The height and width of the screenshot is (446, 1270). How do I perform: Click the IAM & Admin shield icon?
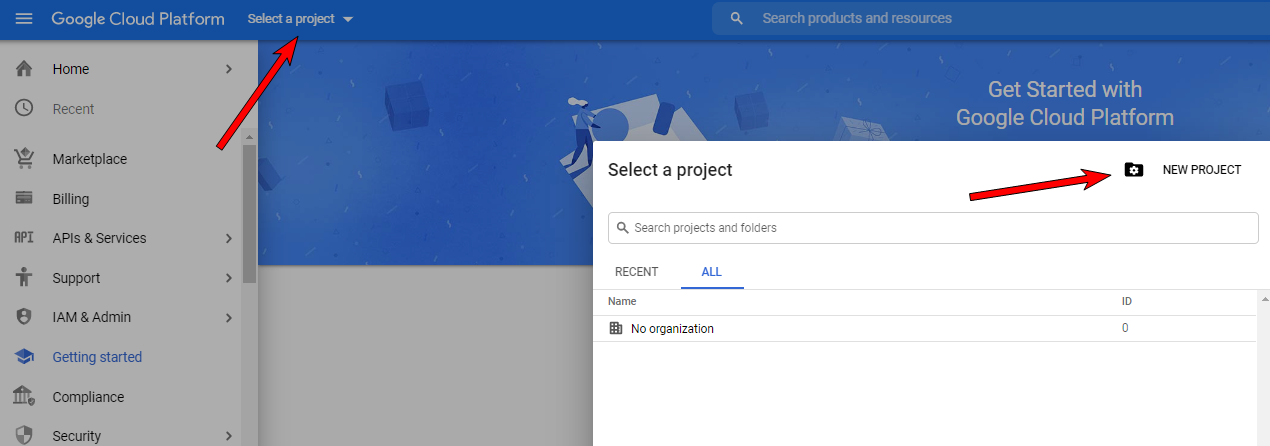25,317
